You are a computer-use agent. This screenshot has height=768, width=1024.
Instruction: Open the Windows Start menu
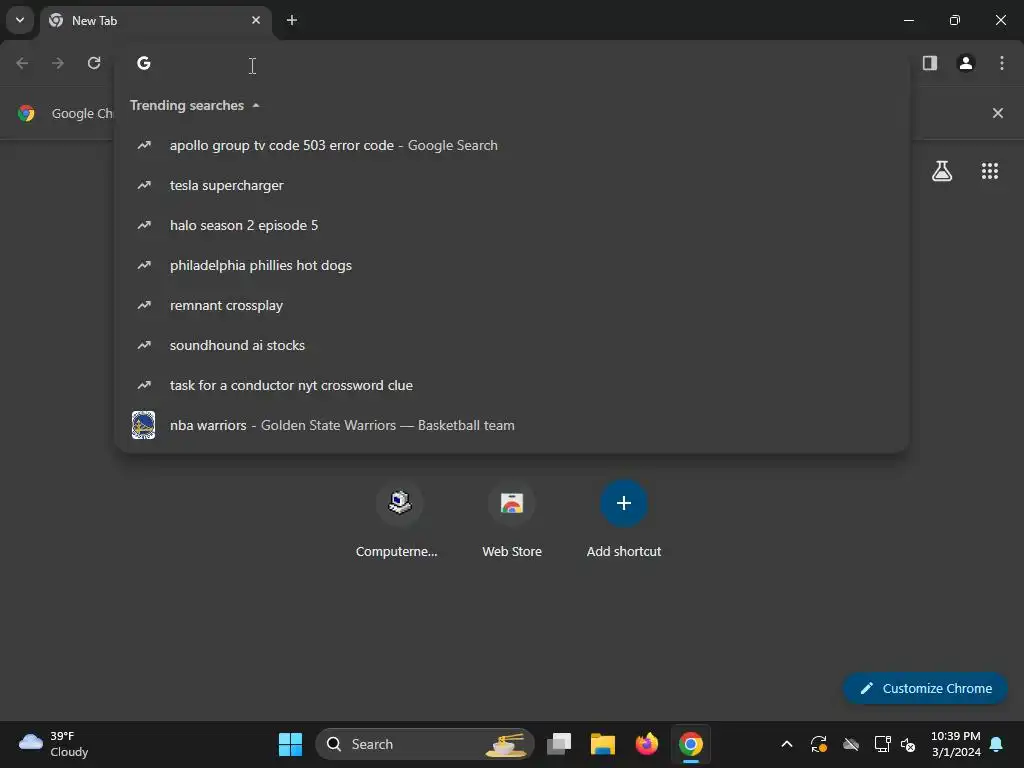tap(290, 744)
